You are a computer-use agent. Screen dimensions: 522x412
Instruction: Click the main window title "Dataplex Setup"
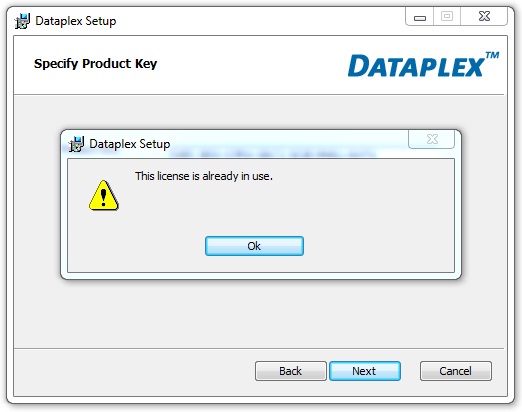[76, 21]
